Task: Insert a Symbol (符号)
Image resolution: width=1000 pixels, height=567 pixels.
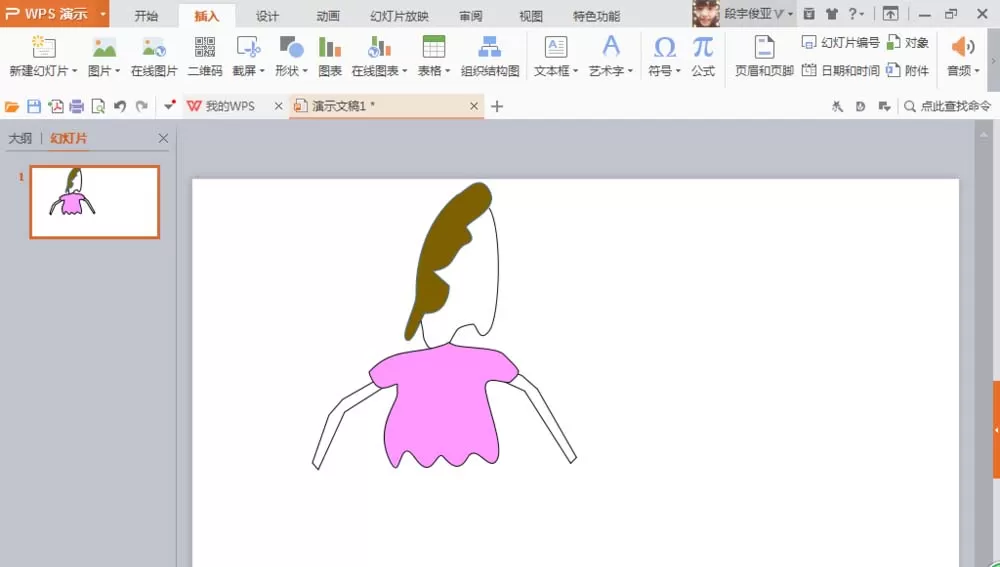Action: point(665,47)
